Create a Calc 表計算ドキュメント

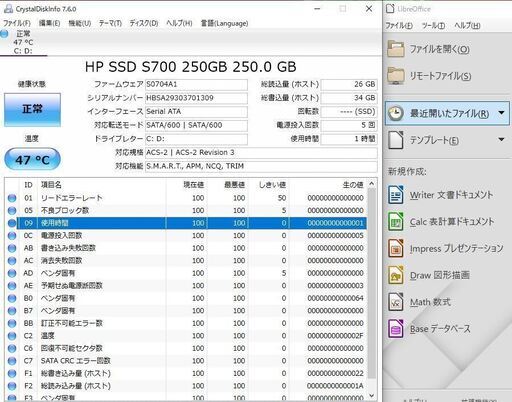(x=452, y=221)
